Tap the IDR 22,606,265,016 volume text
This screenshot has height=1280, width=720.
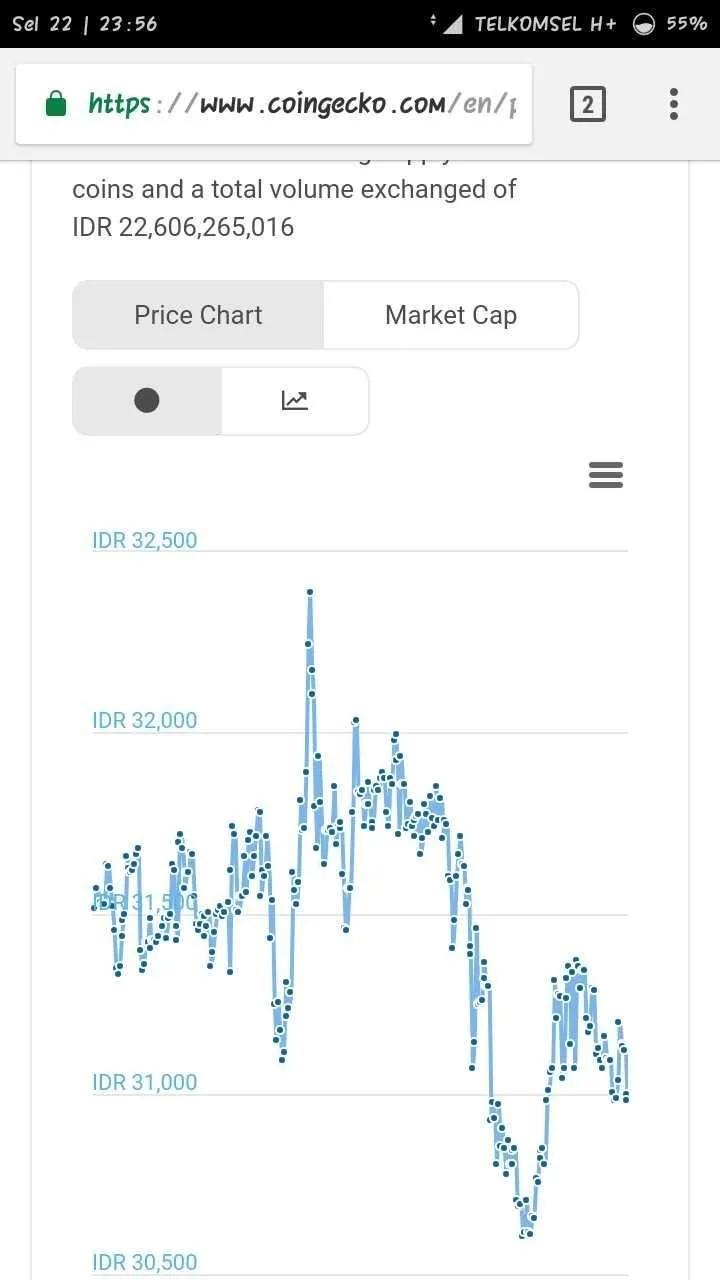point(183,227)
